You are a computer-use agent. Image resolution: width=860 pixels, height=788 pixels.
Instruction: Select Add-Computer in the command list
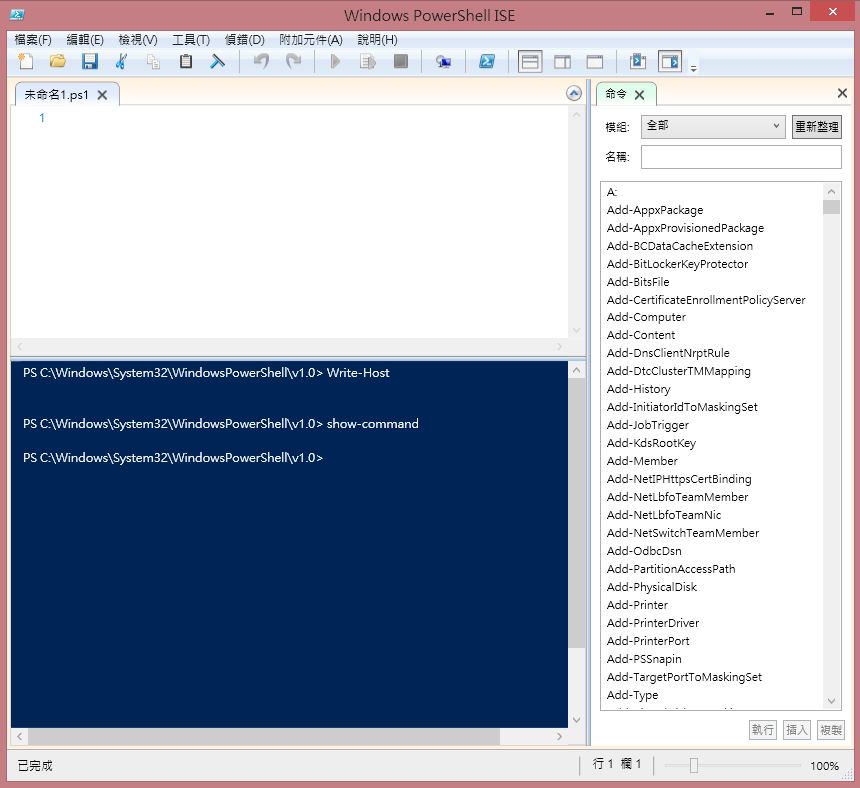click(x=646, y=317)
